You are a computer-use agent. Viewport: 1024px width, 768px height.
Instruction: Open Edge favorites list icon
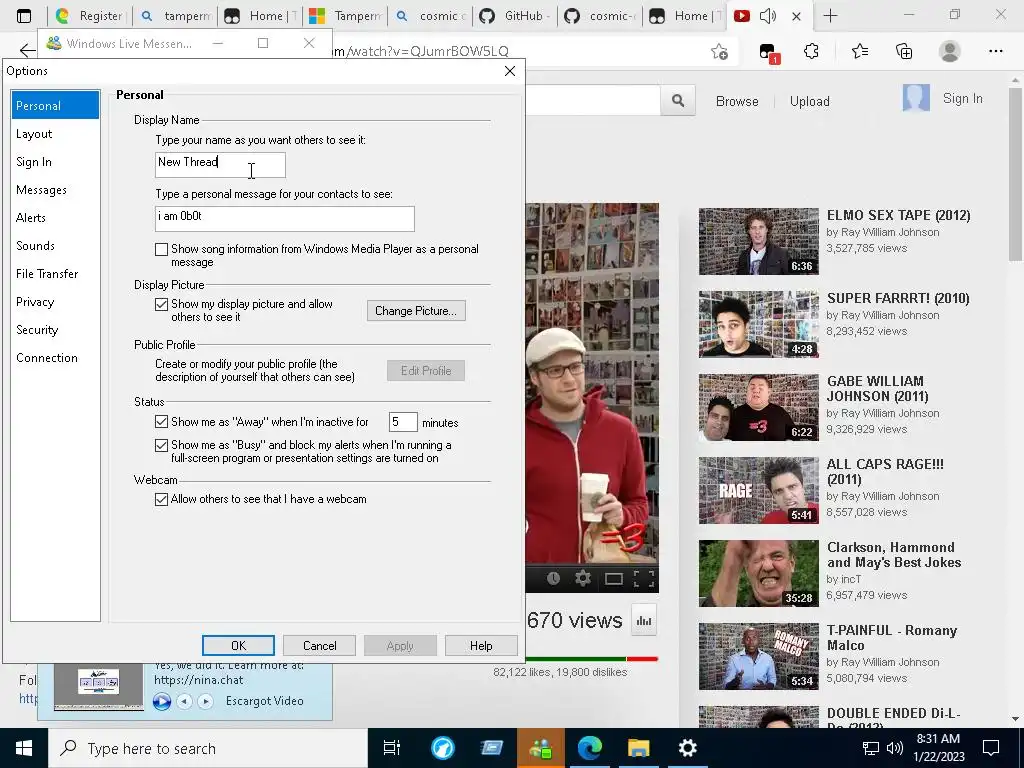pyautogui.click(x=859, y=51)
